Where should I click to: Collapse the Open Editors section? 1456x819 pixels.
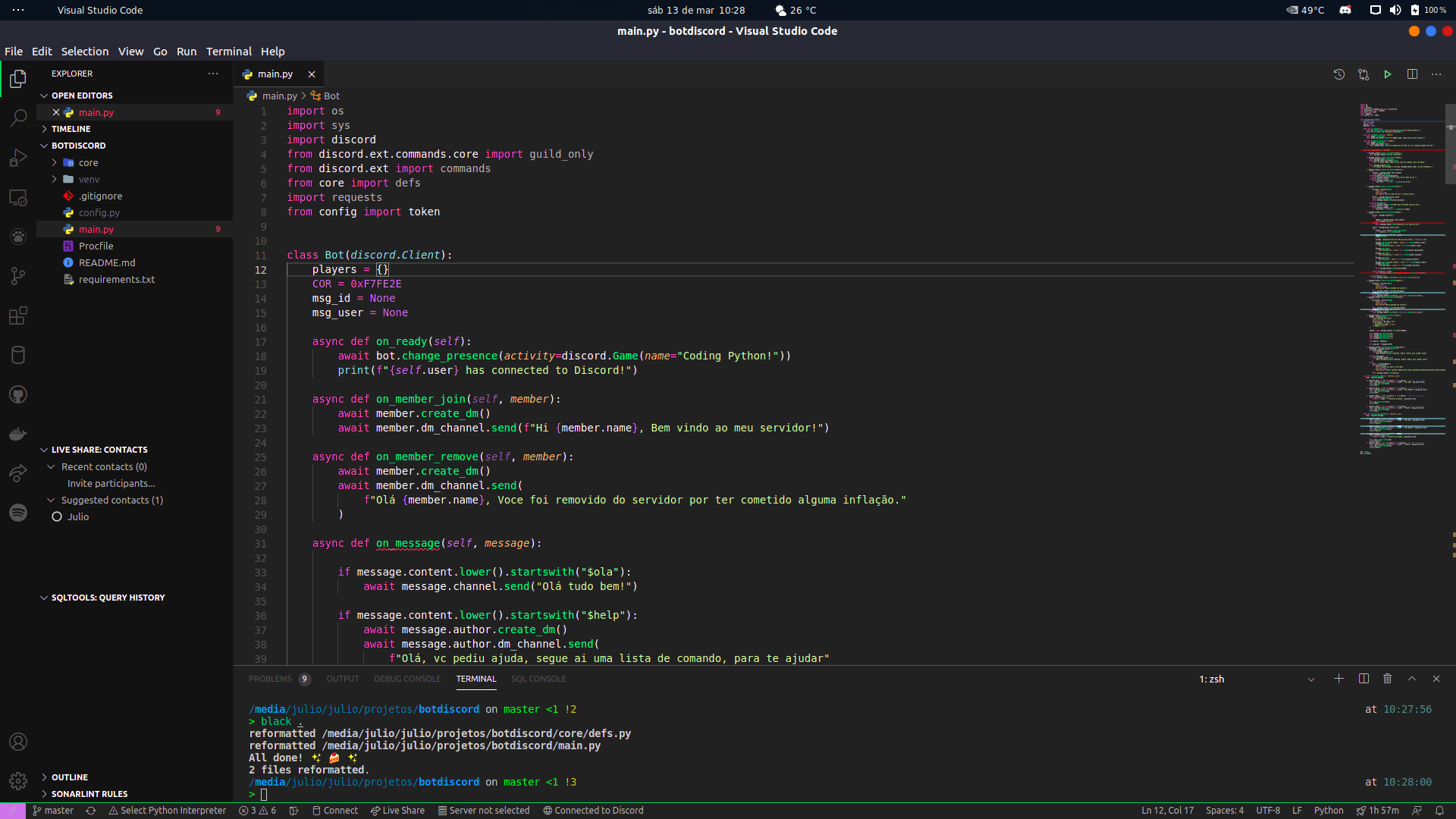(x=135, y=96)
